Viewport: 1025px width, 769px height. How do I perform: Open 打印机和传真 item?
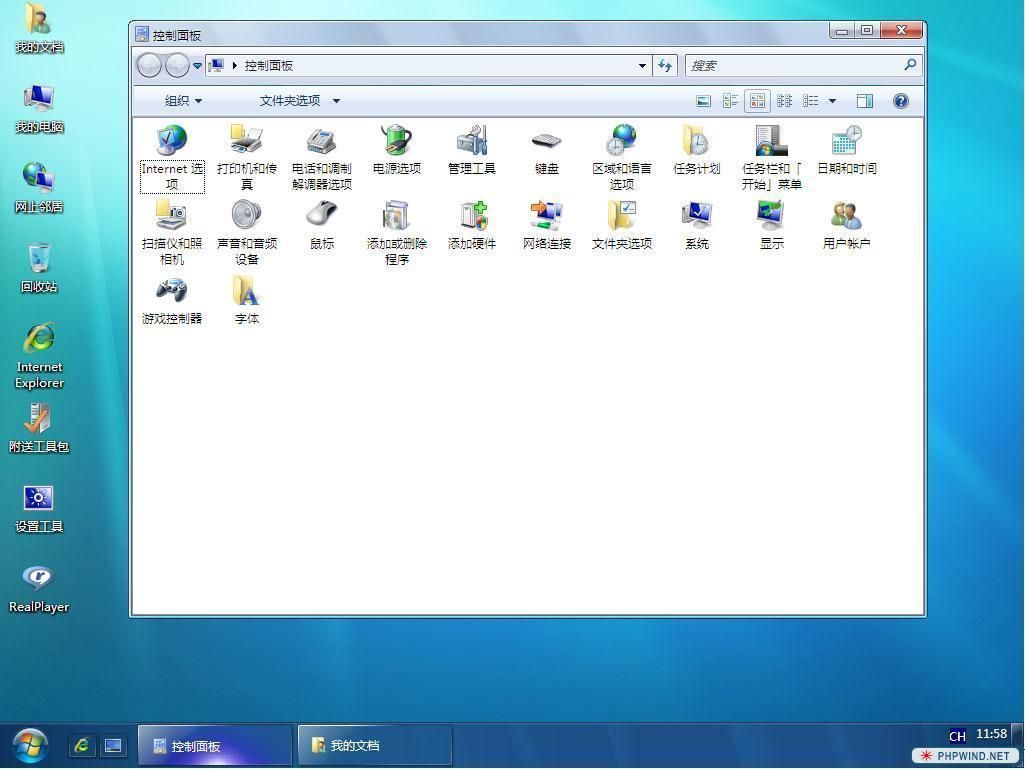(x=246, y=158)
